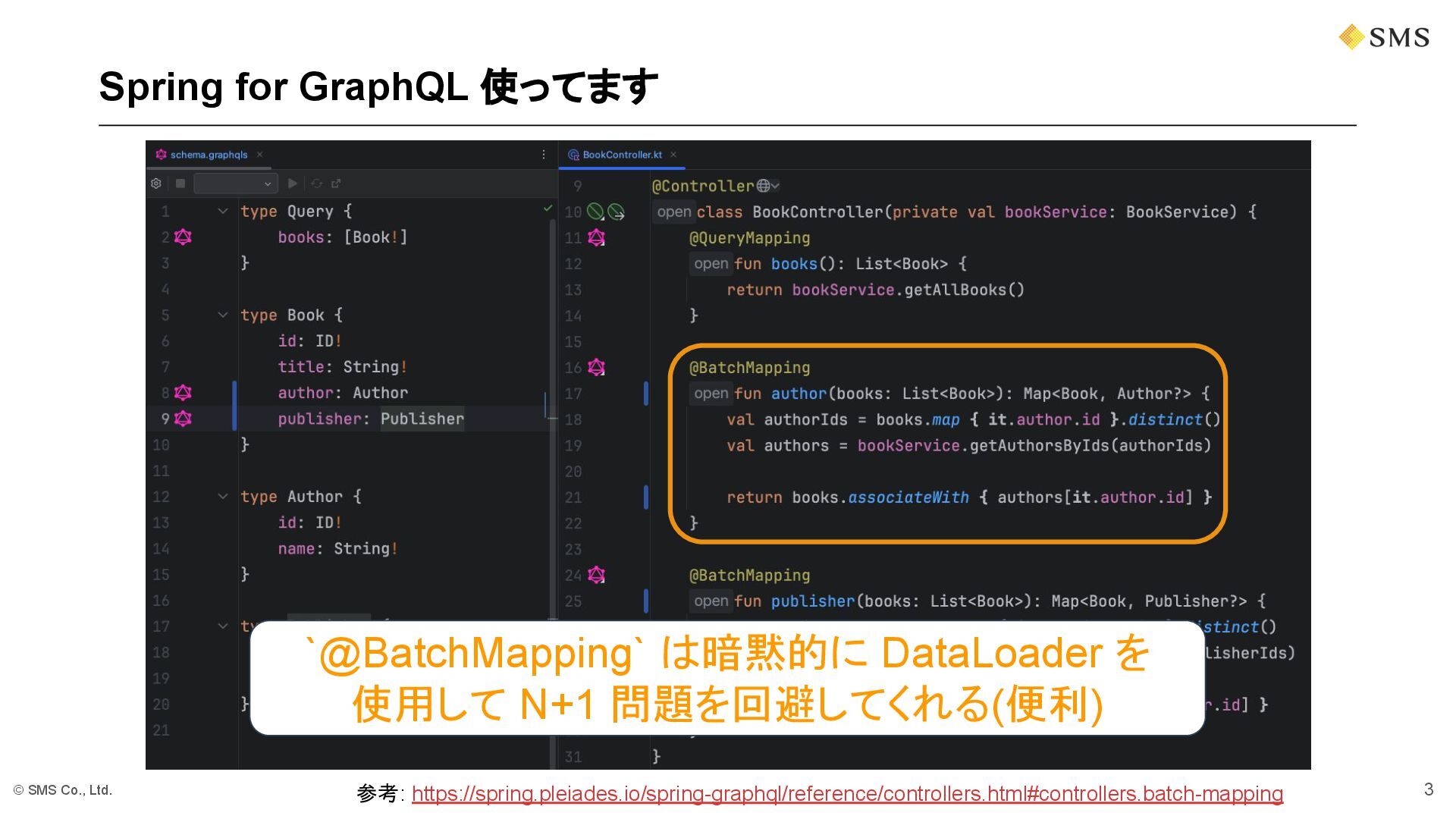Open the spring.pleiades.io batch-mapping reference link
1456x819 pixels.
[847, 794]
